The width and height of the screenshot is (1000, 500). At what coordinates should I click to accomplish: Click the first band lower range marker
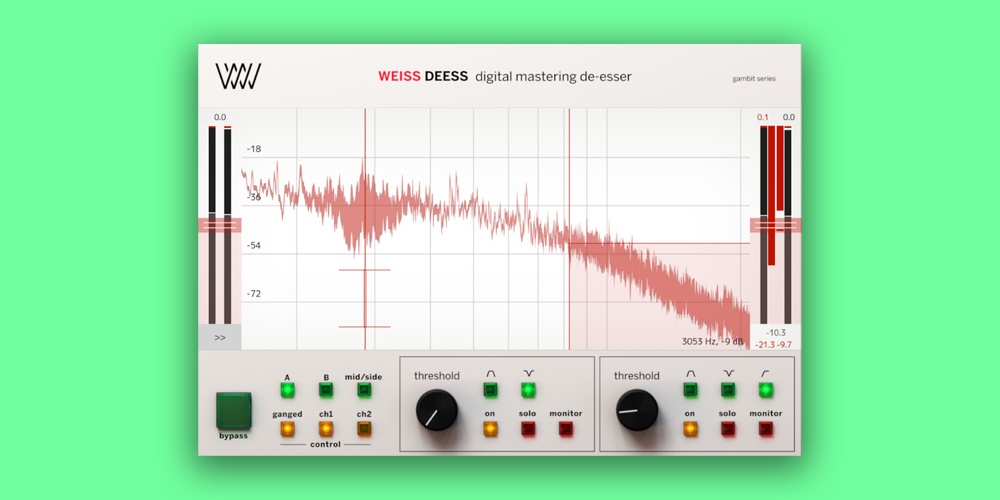point(364,327)
